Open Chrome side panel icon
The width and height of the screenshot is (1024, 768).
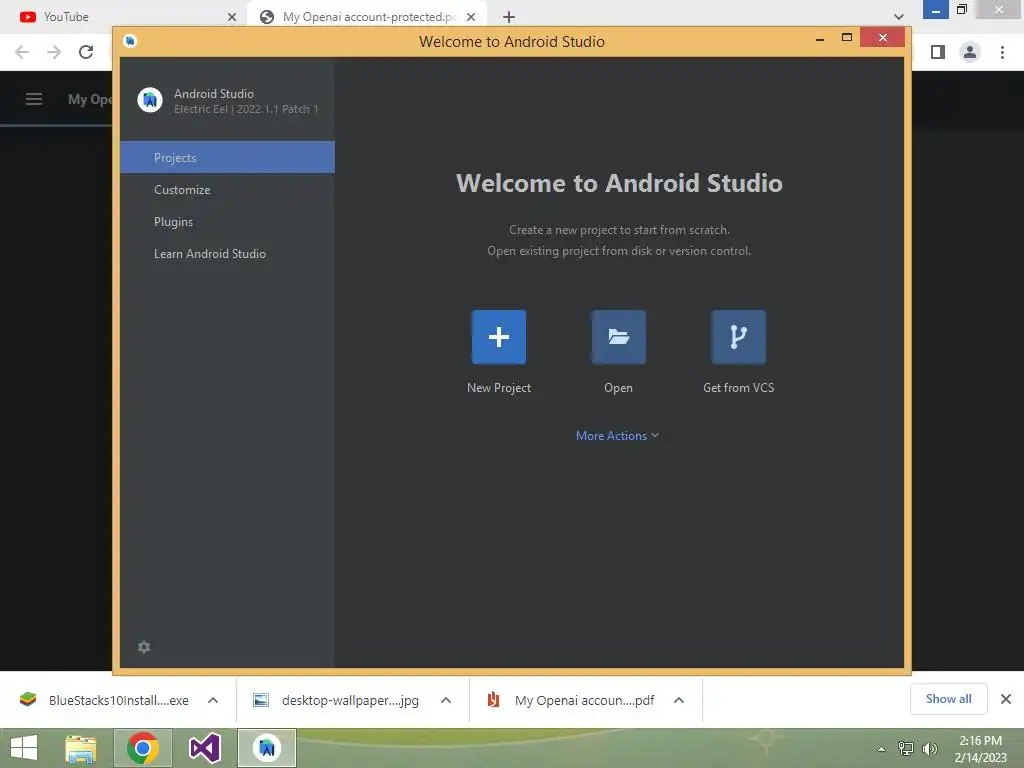click(938, 52)
